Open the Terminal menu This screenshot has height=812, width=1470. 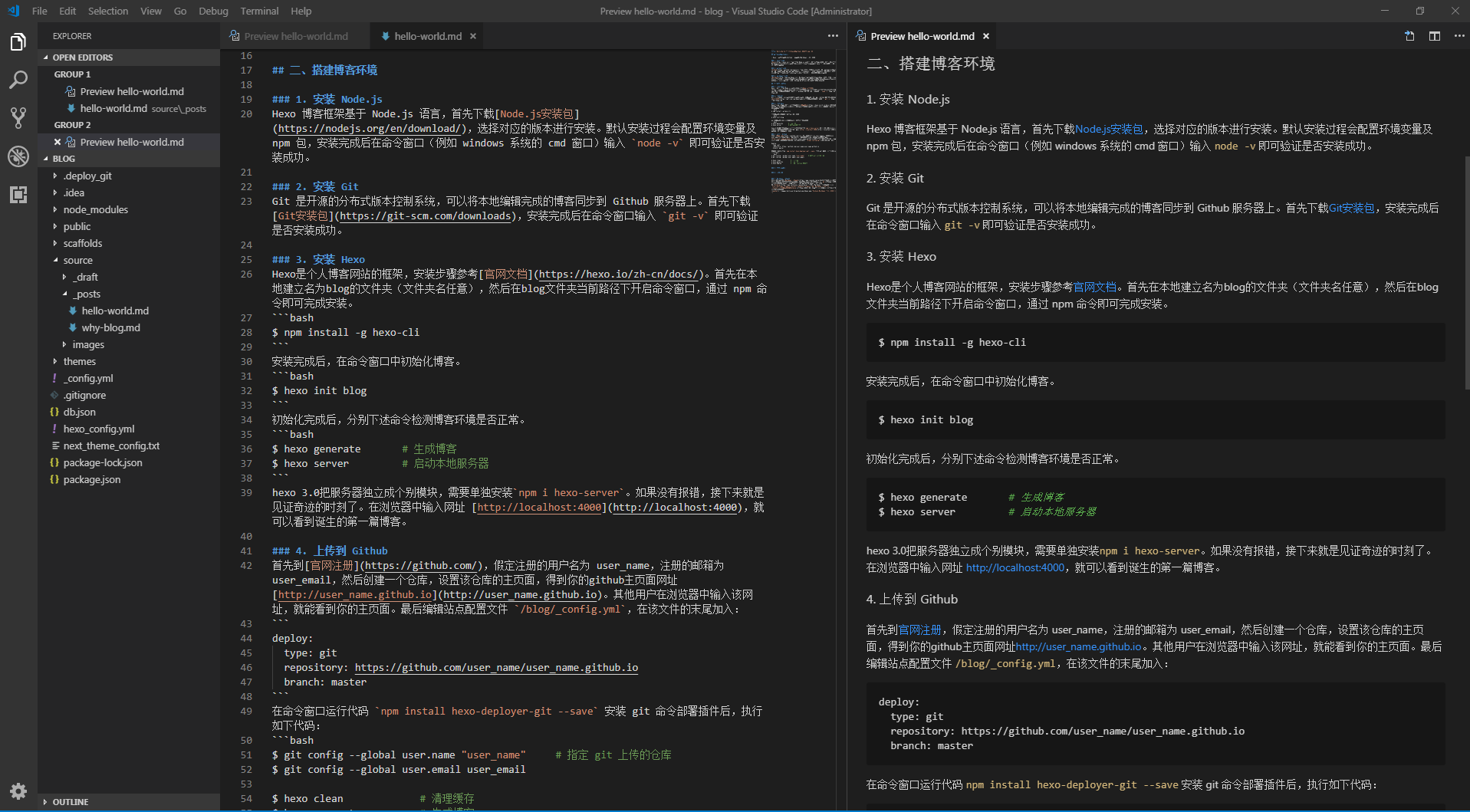point(259,11)
